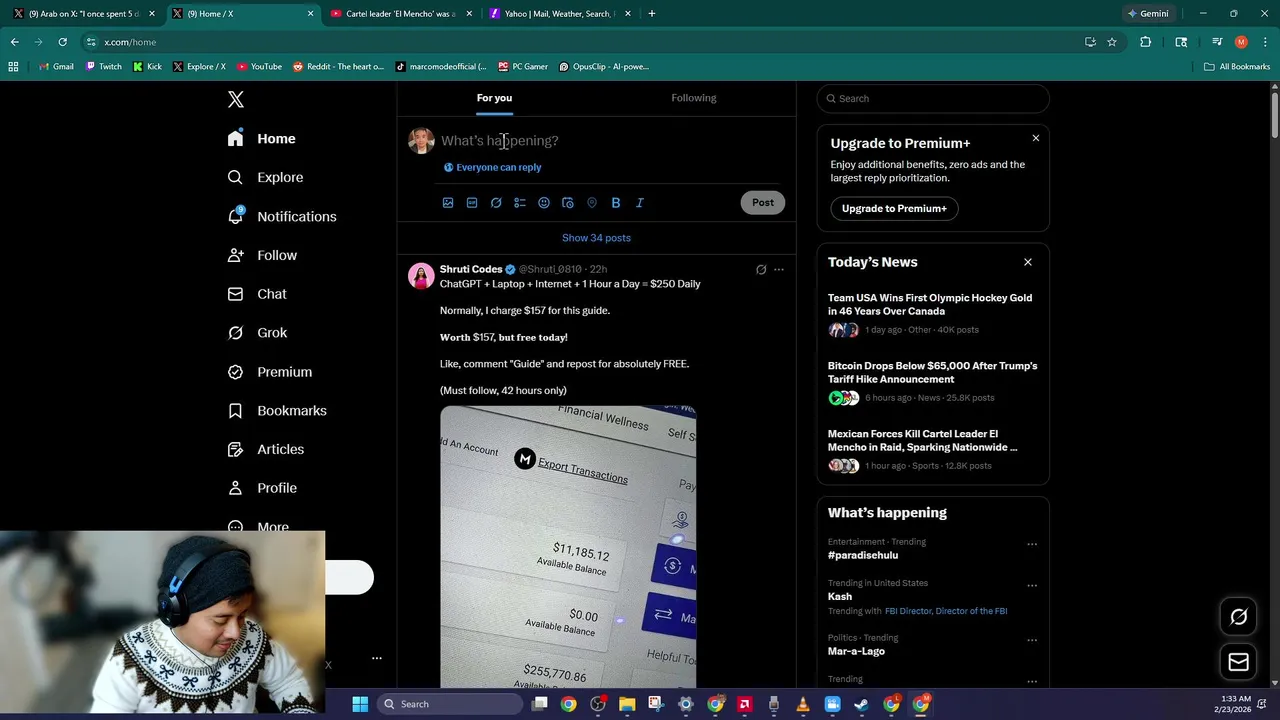Open Follow in sidebar
This screenshot has width=1280, height=720.
(263, 255)
